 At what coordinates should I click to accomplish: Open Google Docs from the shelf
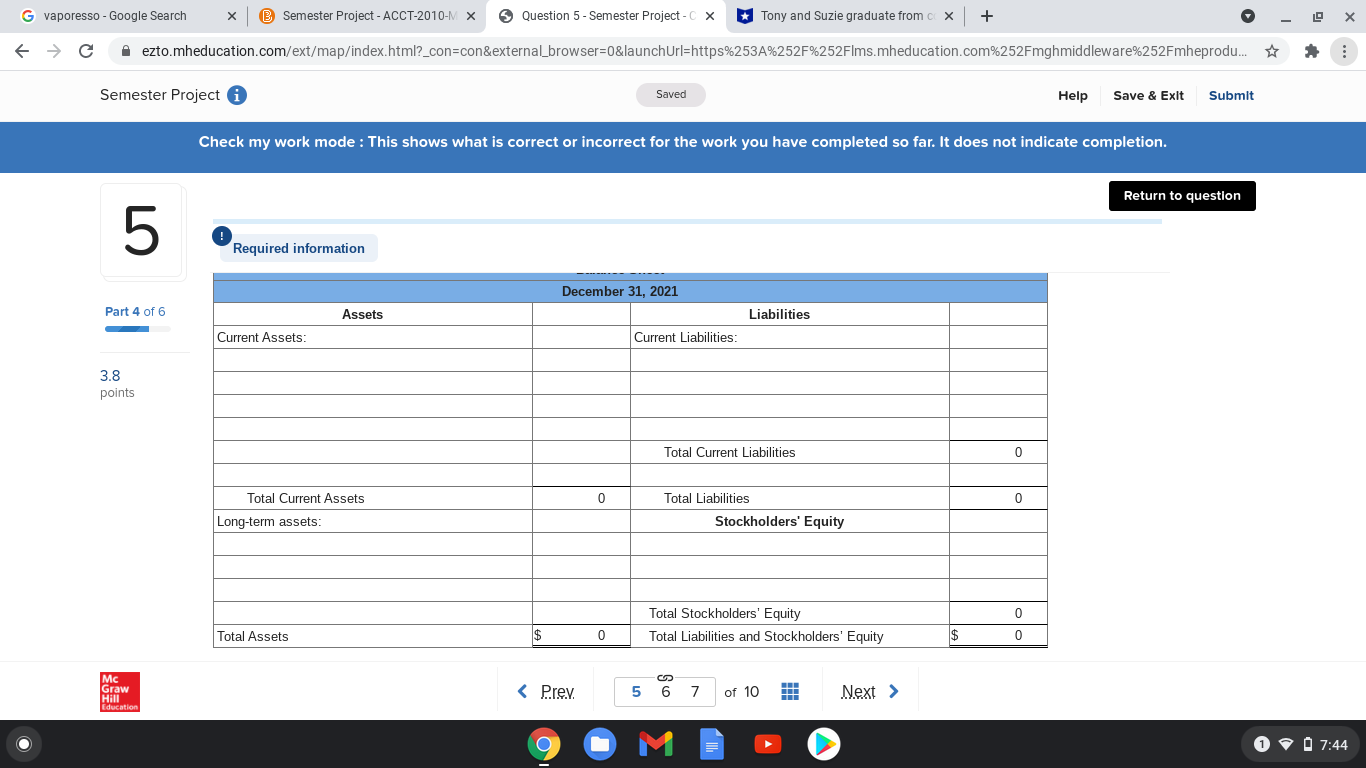click(712, 744)
